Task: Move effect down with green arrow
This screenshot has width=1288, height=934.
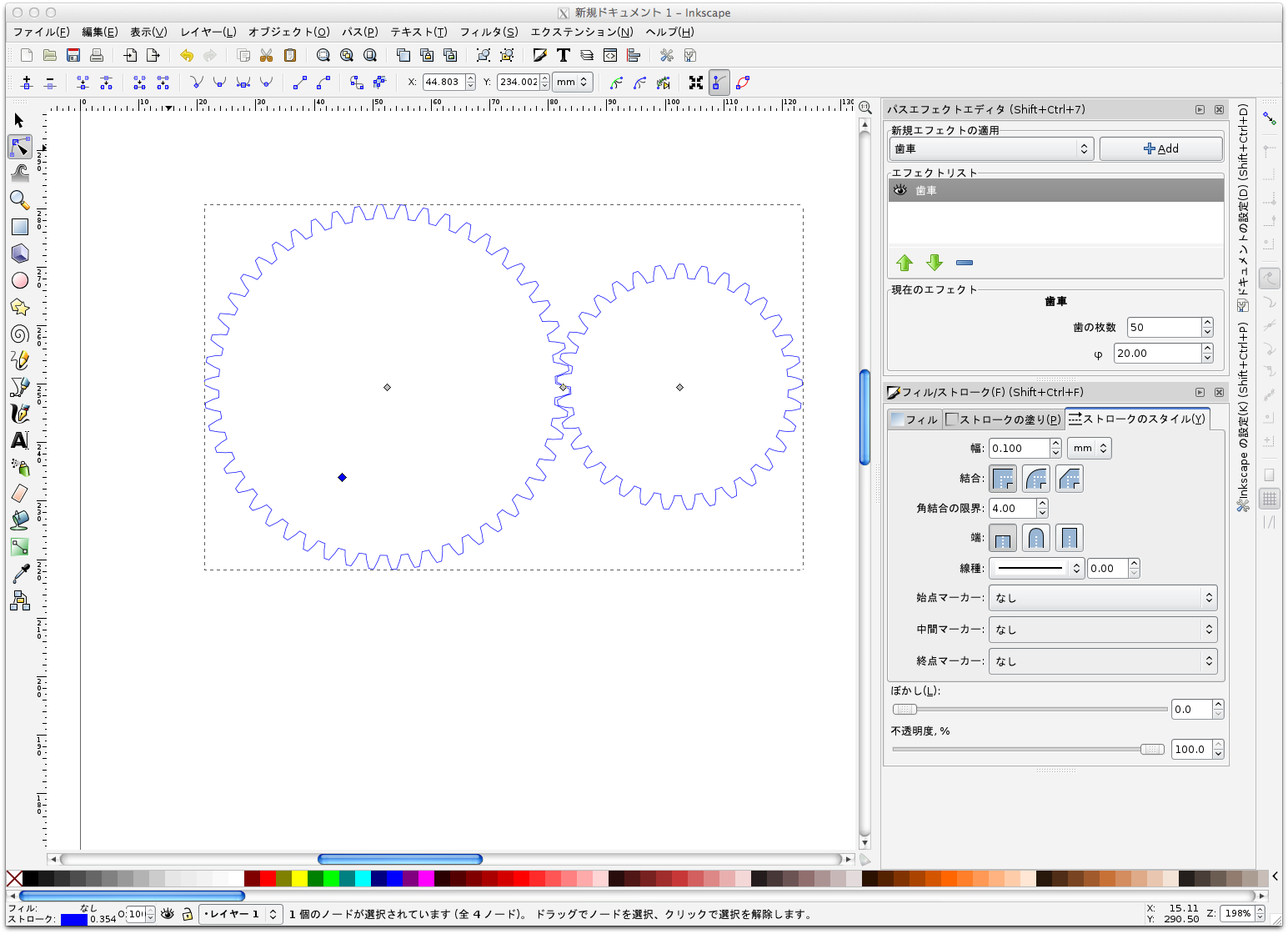Action: [935, 263]
